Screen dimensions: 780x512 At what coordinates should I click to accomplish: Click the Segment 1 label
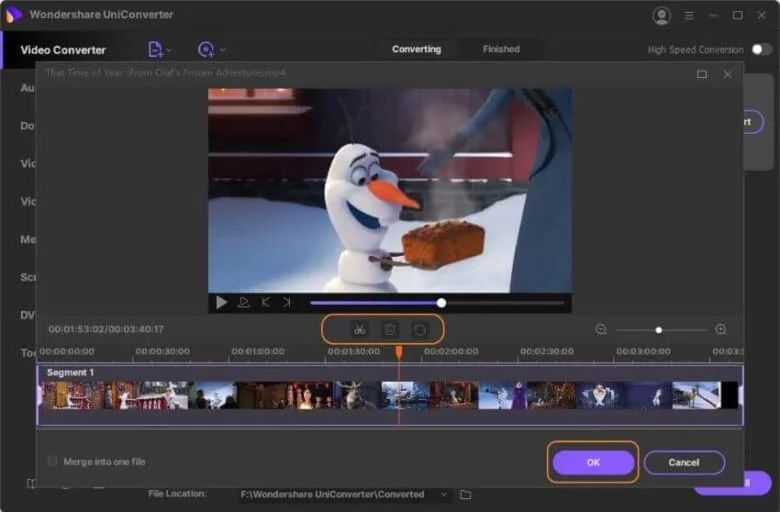[x=70, y=372]
